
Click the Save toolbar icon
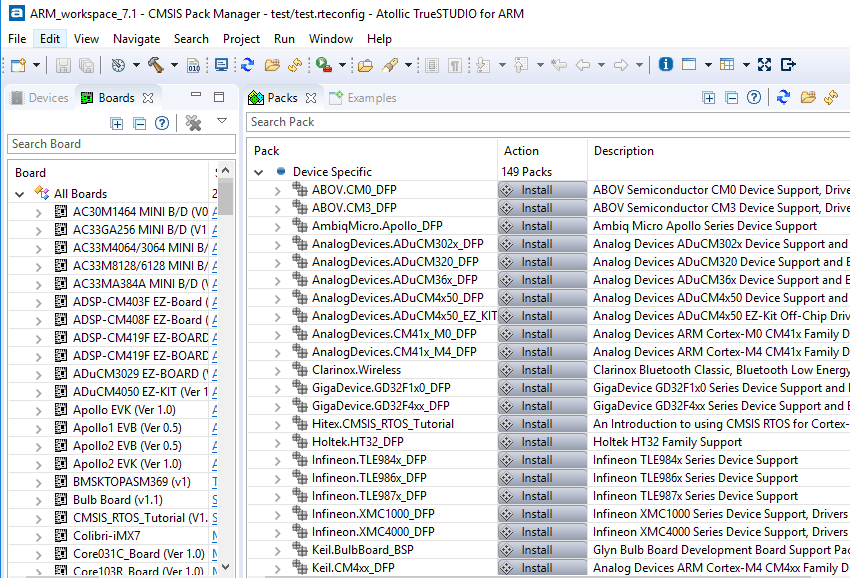[63, 65]
